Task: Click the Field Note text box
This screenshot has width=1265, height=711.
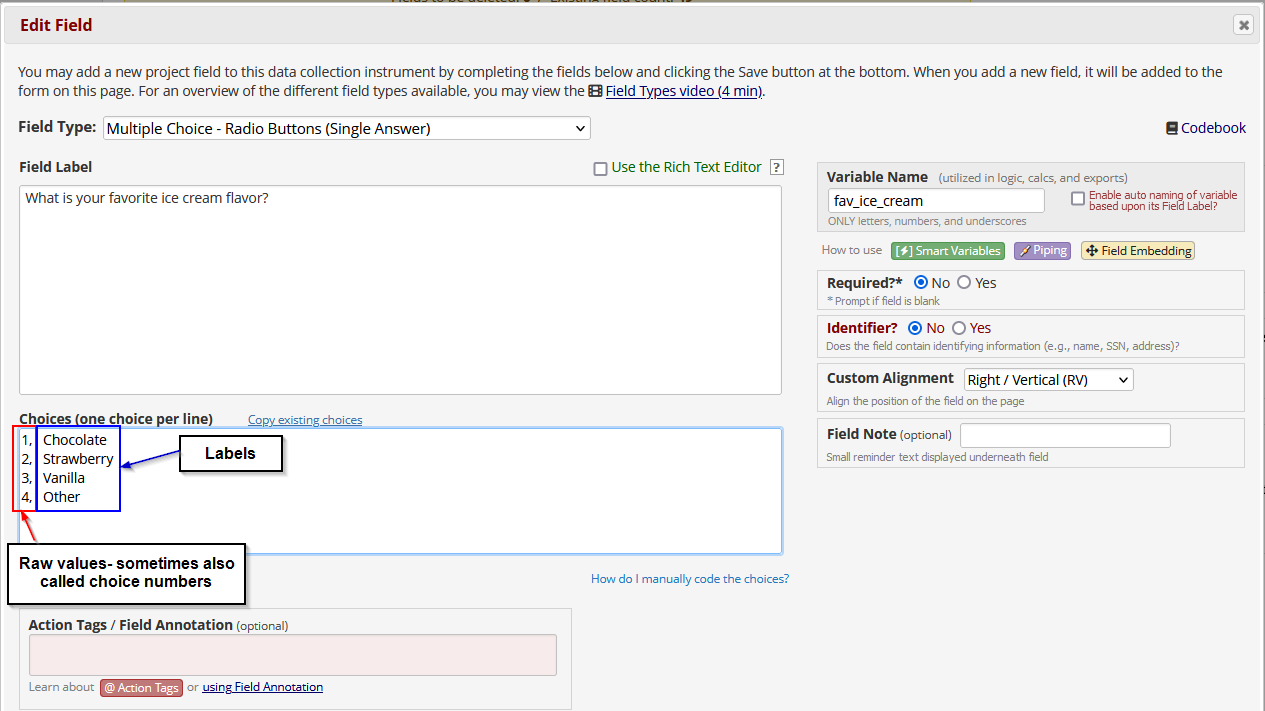Action: 1064,435
